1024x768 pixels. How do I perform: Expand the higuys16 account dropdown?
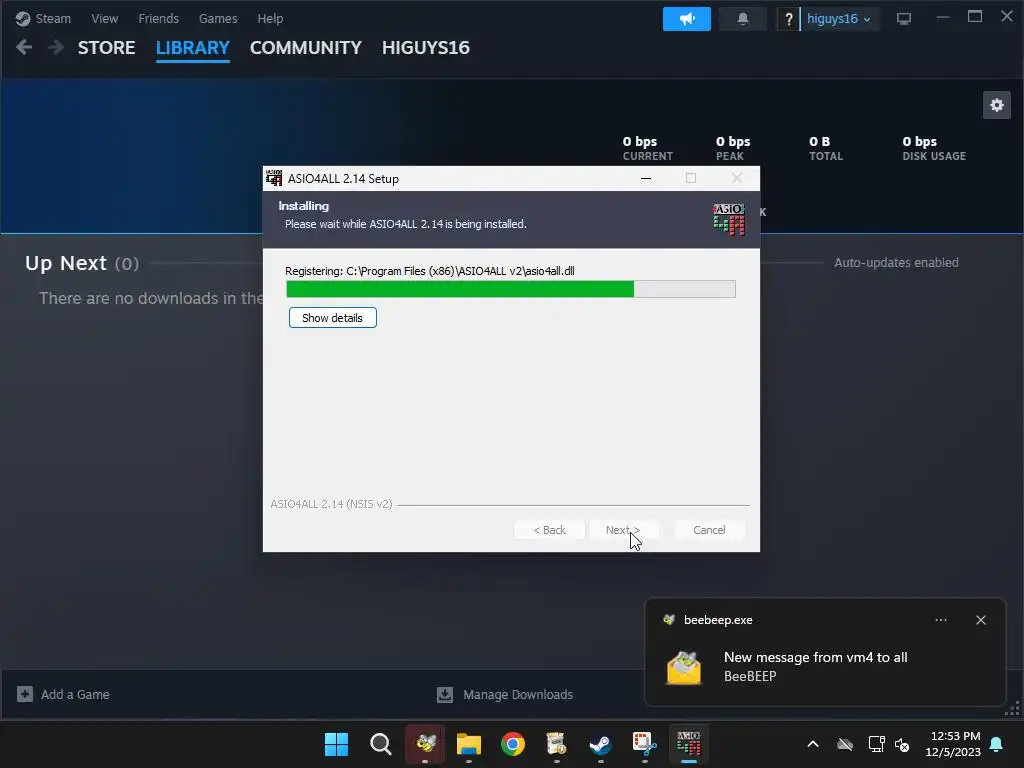coord(839,19)
